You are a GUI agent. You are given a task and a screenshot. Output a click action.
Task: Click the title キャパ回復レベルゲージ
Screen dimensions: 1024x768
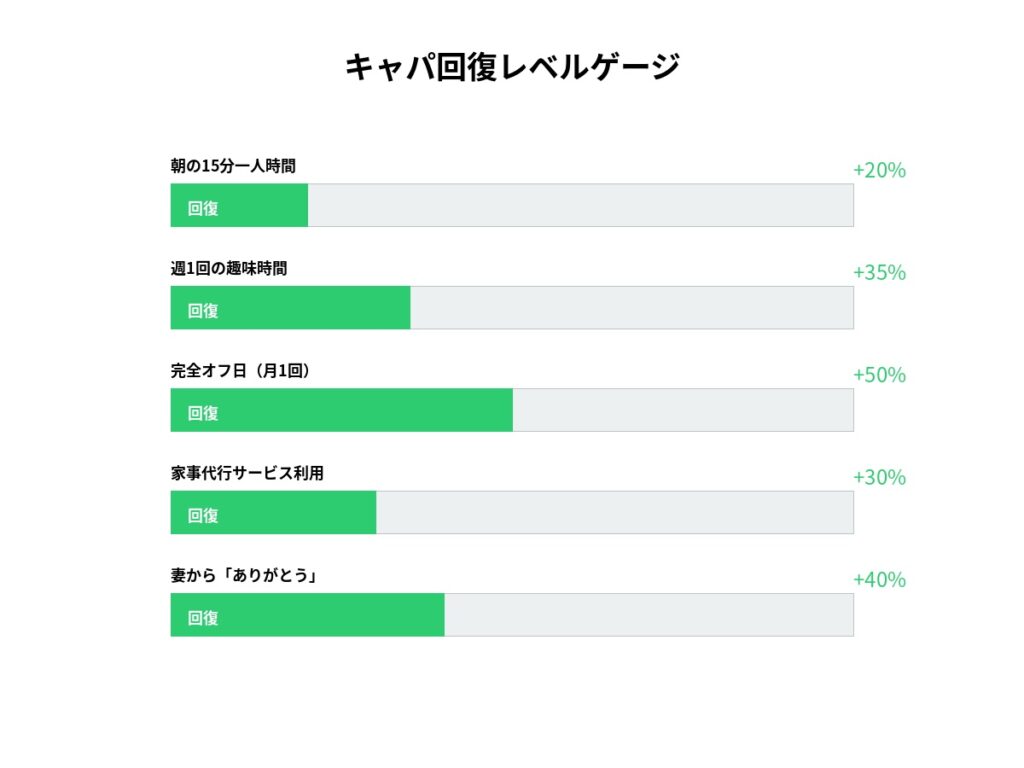click(x=512, y=67)
